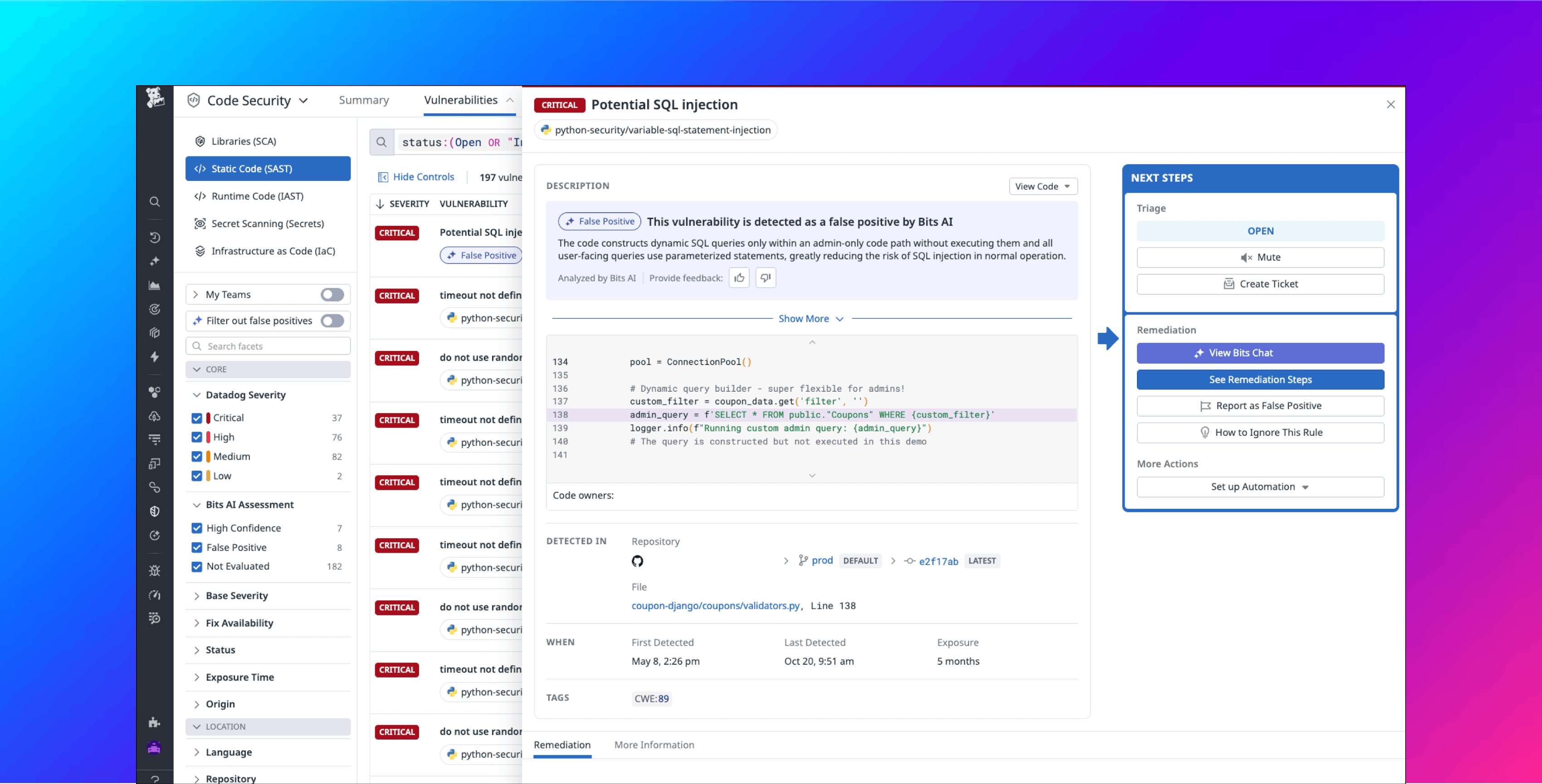
Task: Switch to the Summary tab
Action: [363, 100]
